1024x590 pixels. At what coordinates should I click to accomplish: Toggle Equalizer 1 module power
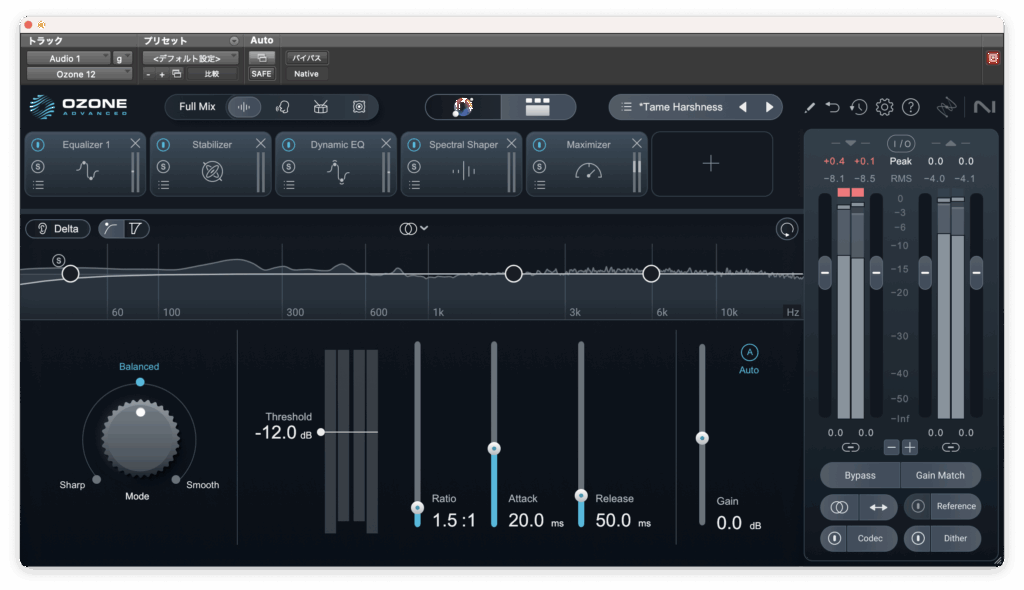(x=38, y=144)
